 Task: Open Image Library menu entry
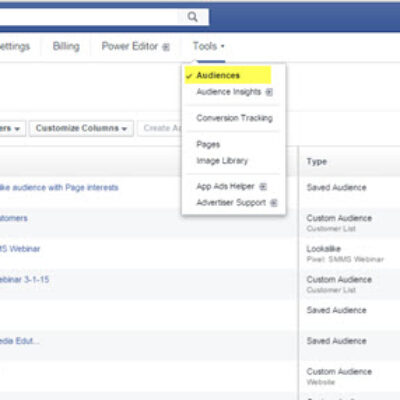click(x=222, y=161)
